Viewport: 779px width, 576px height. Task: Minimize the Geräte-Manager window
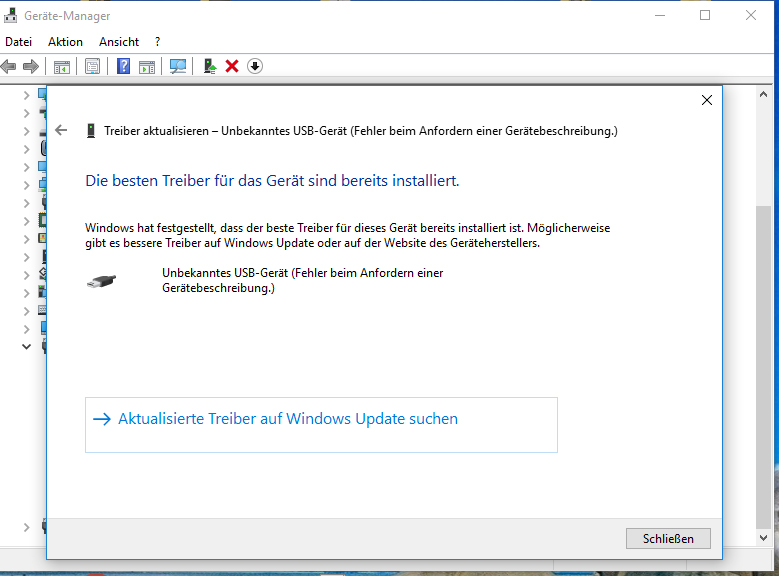click(660, 15)
